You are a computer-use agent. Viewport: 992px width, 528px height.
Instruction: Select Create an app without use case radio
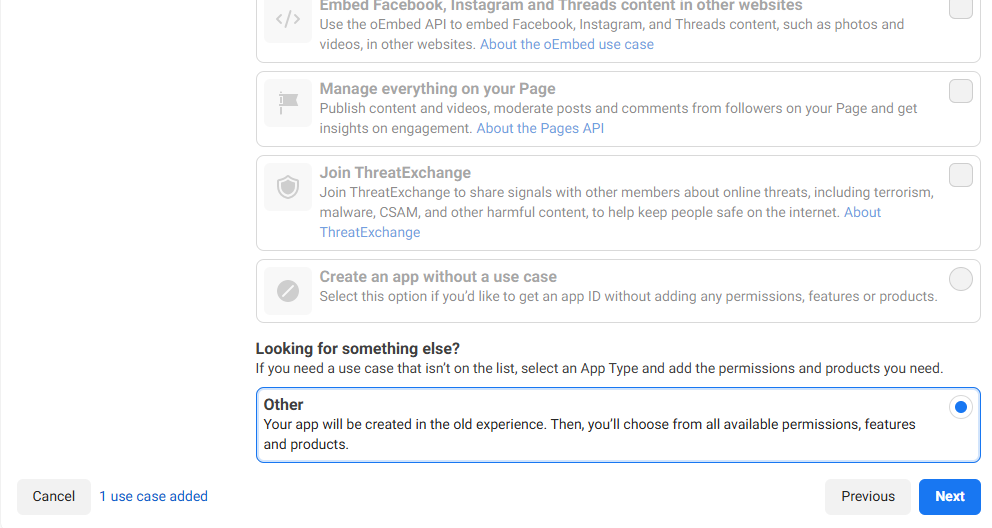pyautogui.click(x=960, y=279)
